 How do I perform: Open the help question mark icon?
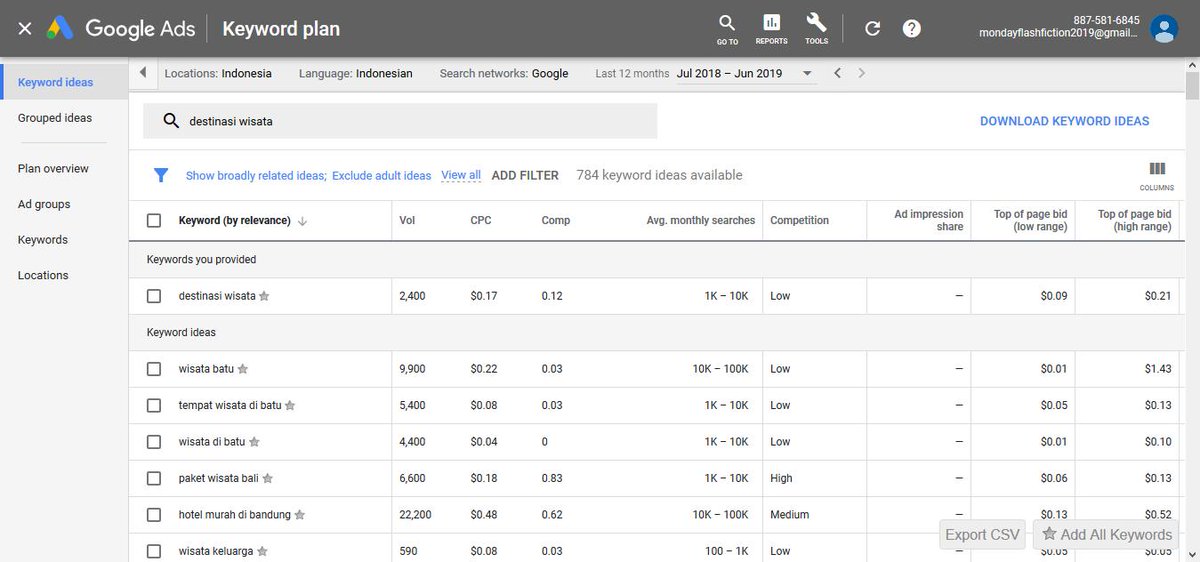(x=911, y=29)
